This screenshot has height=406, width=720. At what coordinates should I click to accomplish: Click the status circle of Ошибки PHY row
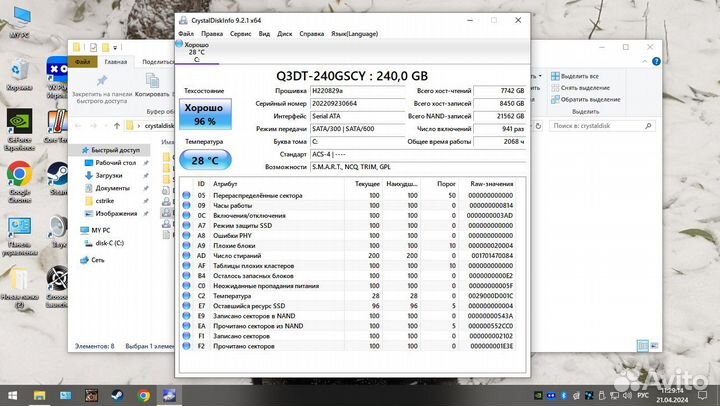(186, 236)
